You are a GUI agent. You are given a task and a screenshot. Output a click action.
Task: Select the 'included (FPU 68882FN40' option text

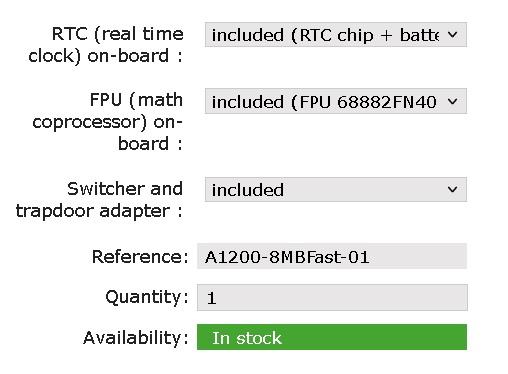(x=324, y=102)
